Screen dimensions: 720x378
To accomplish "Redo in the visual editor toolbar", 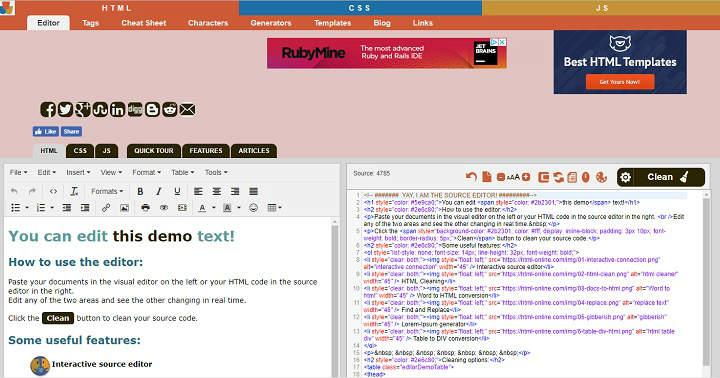I will coord(32,191).
